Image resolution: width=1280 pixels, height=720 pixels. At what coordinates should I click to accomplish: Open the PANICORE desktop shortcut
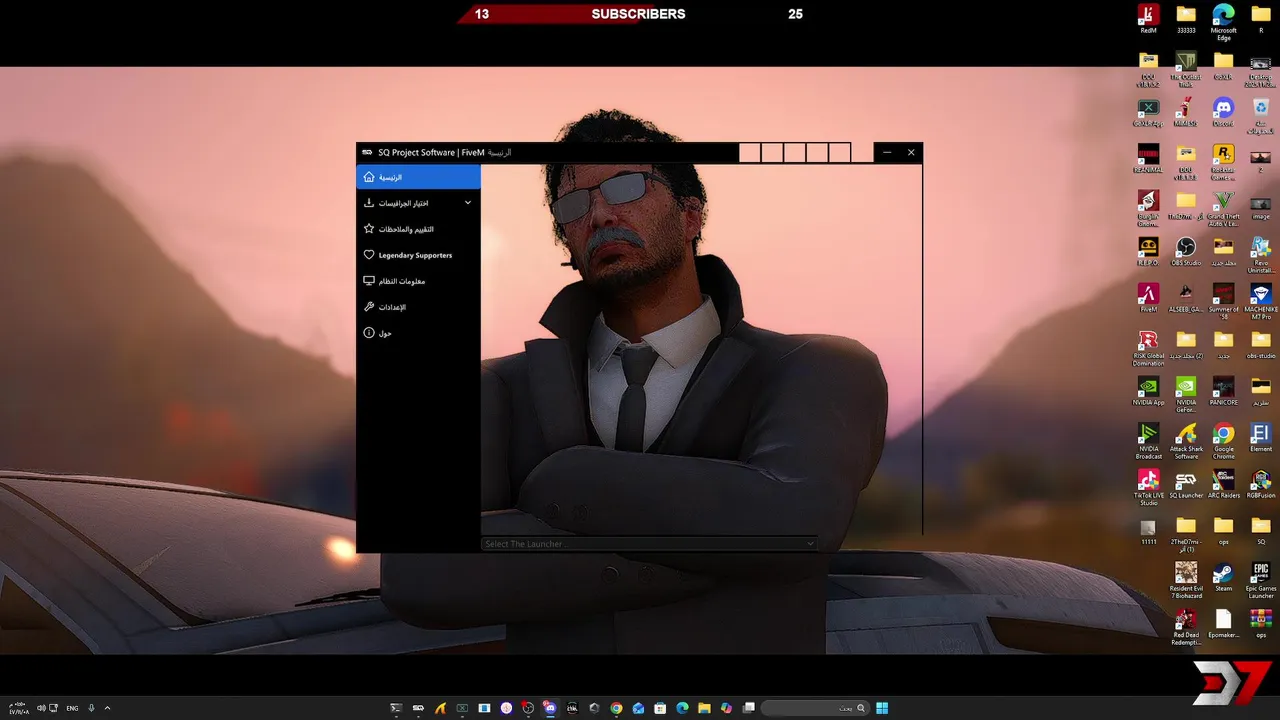pyautogui.click(x=1223, y=390)
